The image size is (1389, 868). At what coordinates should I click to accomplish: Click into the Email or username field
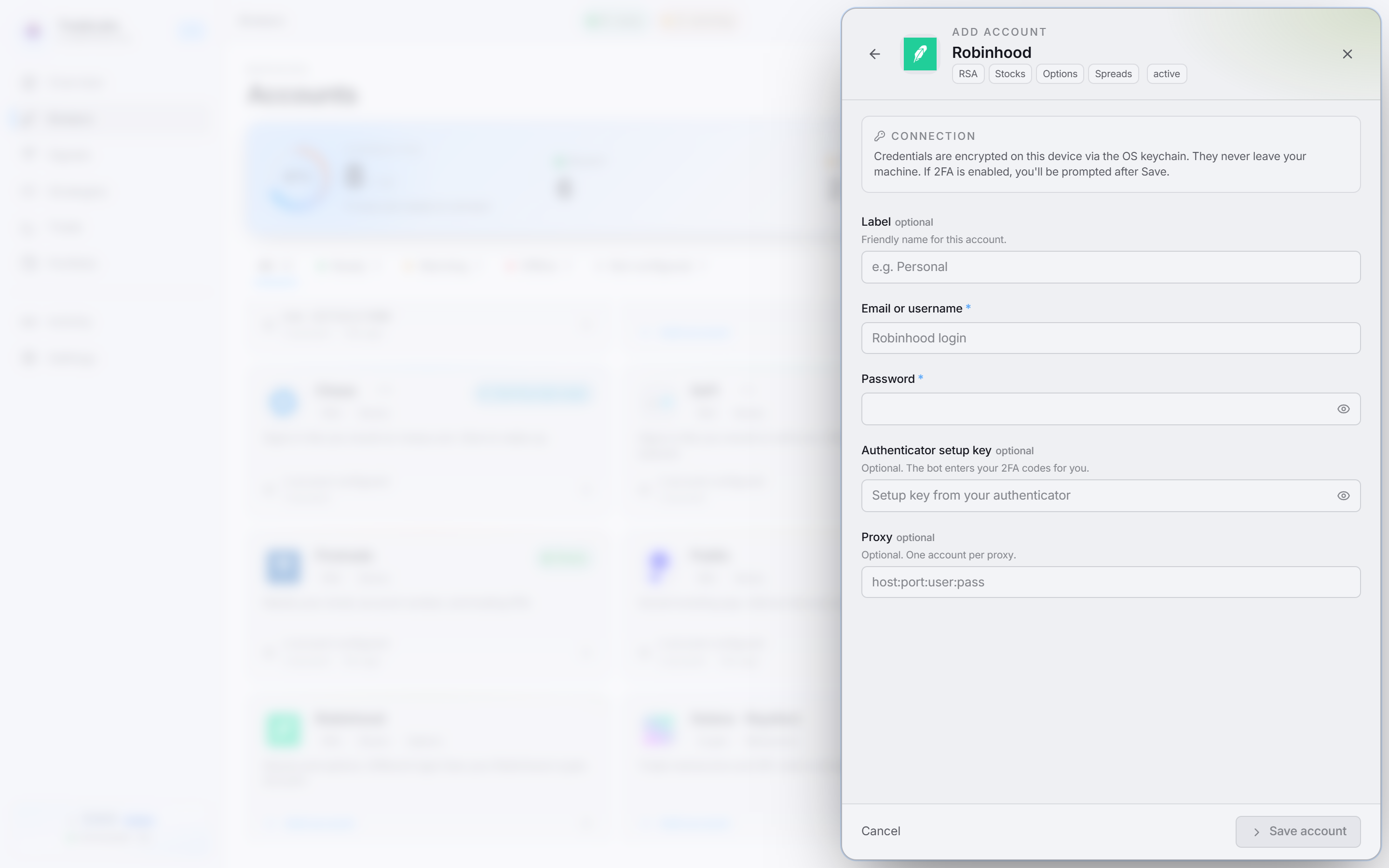1111,338
